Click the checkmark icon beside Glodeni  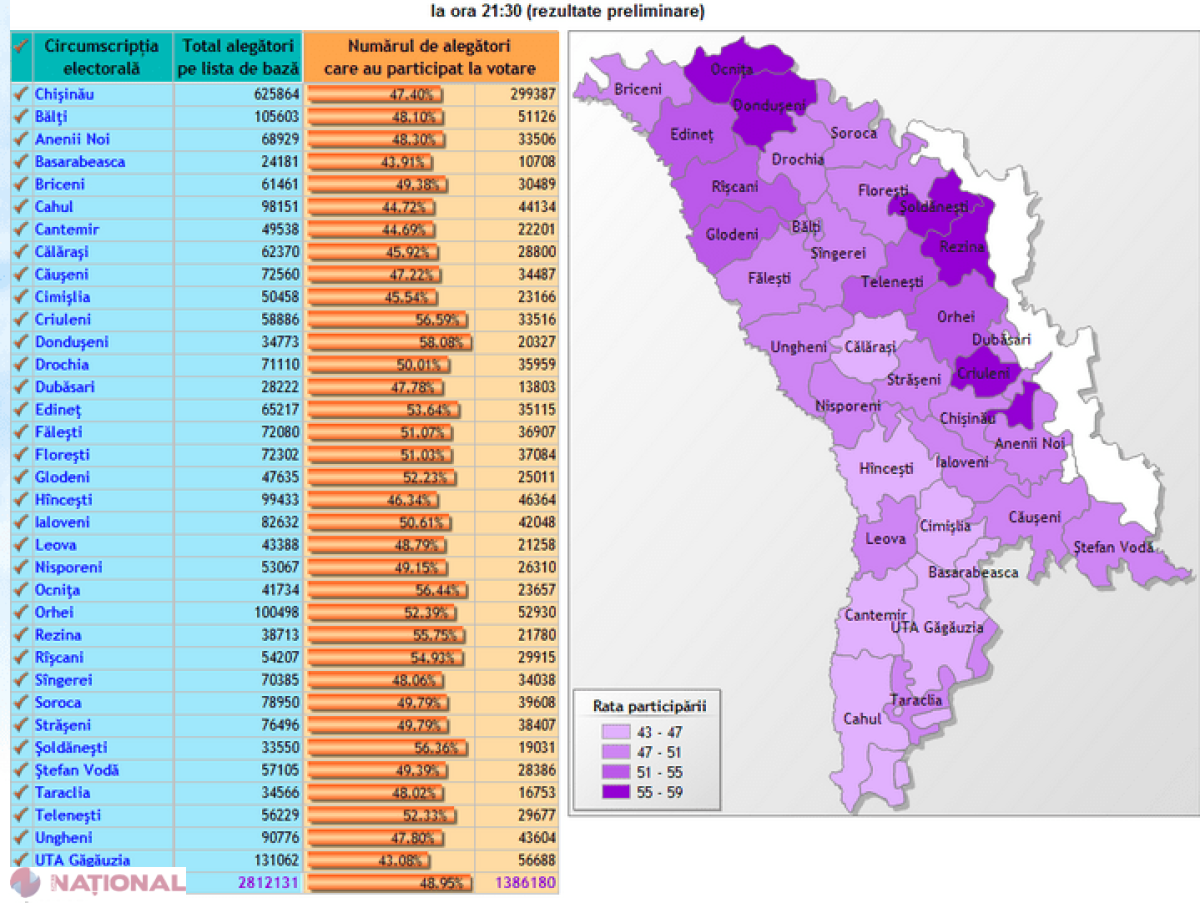coord(21,477)
